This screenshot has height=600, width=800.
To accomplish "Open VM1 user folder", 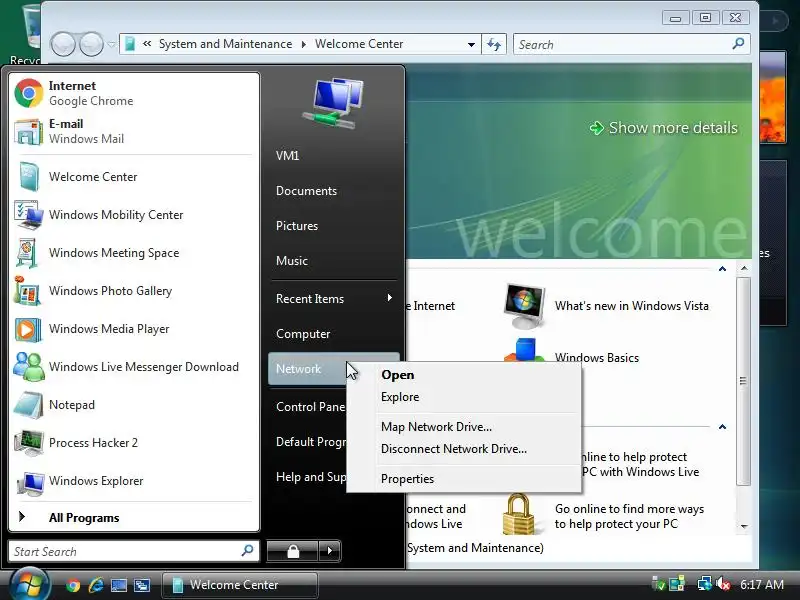I will point(333,156).
